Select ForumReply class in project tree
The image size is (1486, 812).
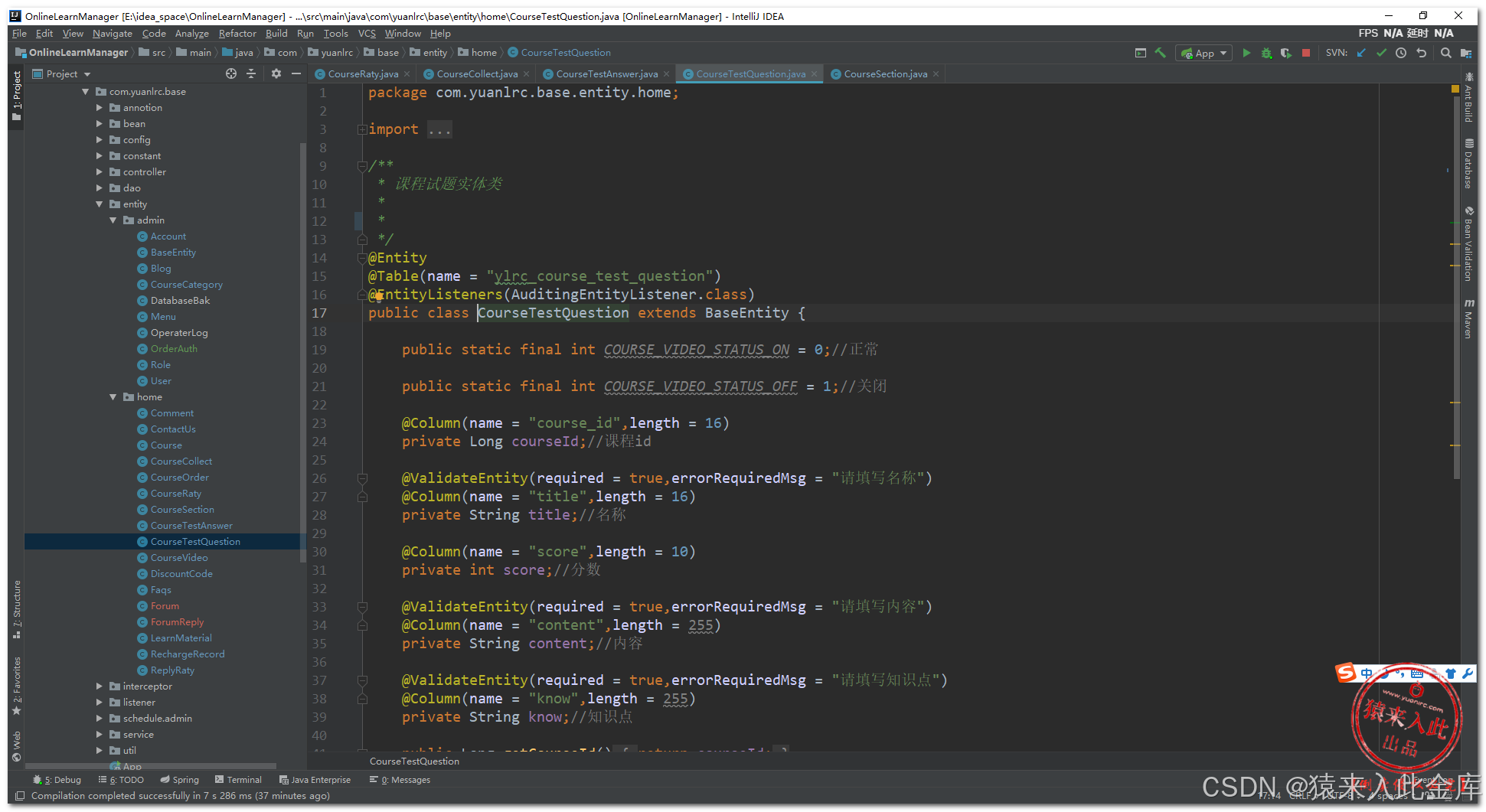[177, 622]
